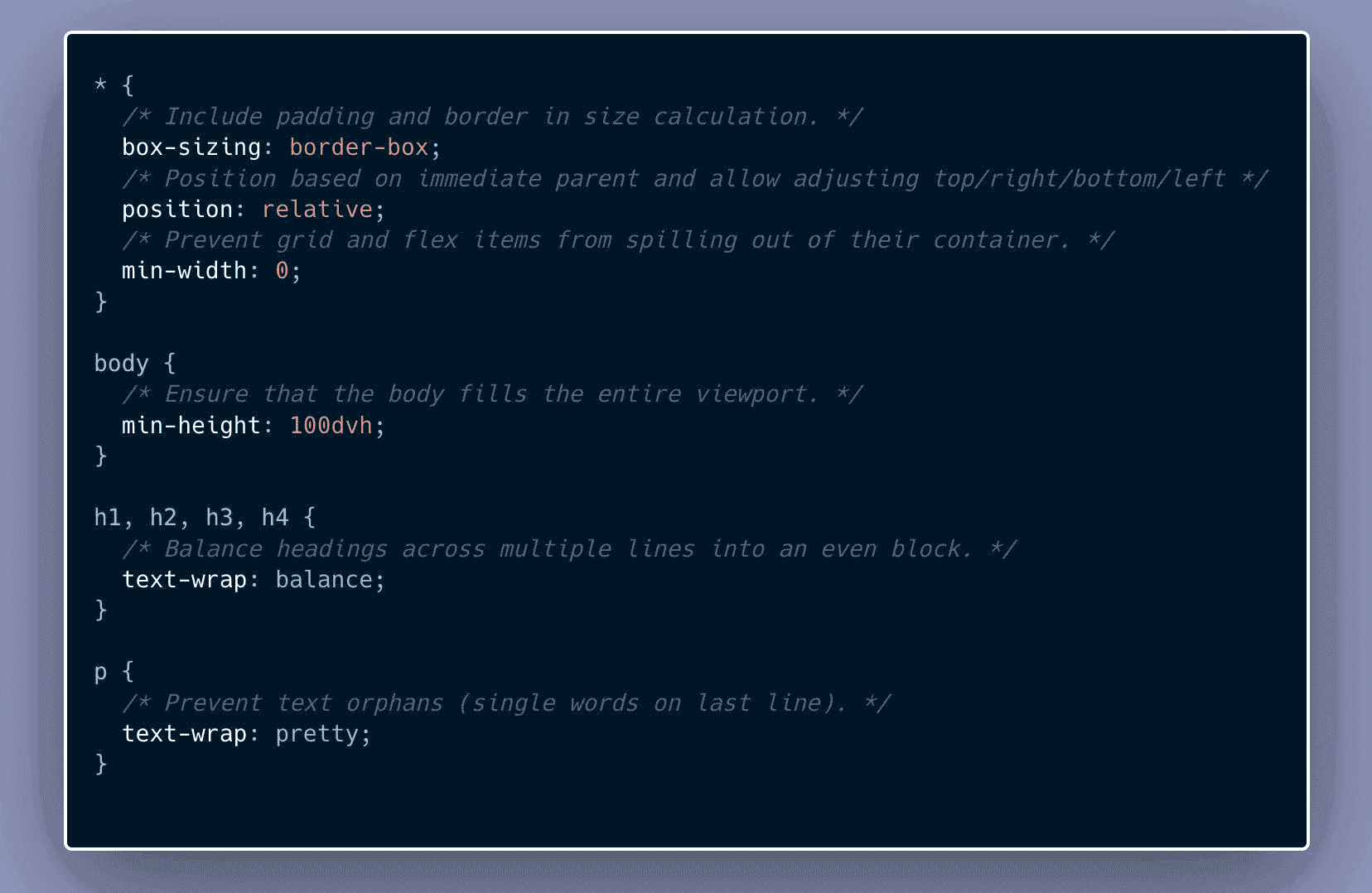Click the min-height property name
Screen dimensions: 1372x893
[191, 426]
